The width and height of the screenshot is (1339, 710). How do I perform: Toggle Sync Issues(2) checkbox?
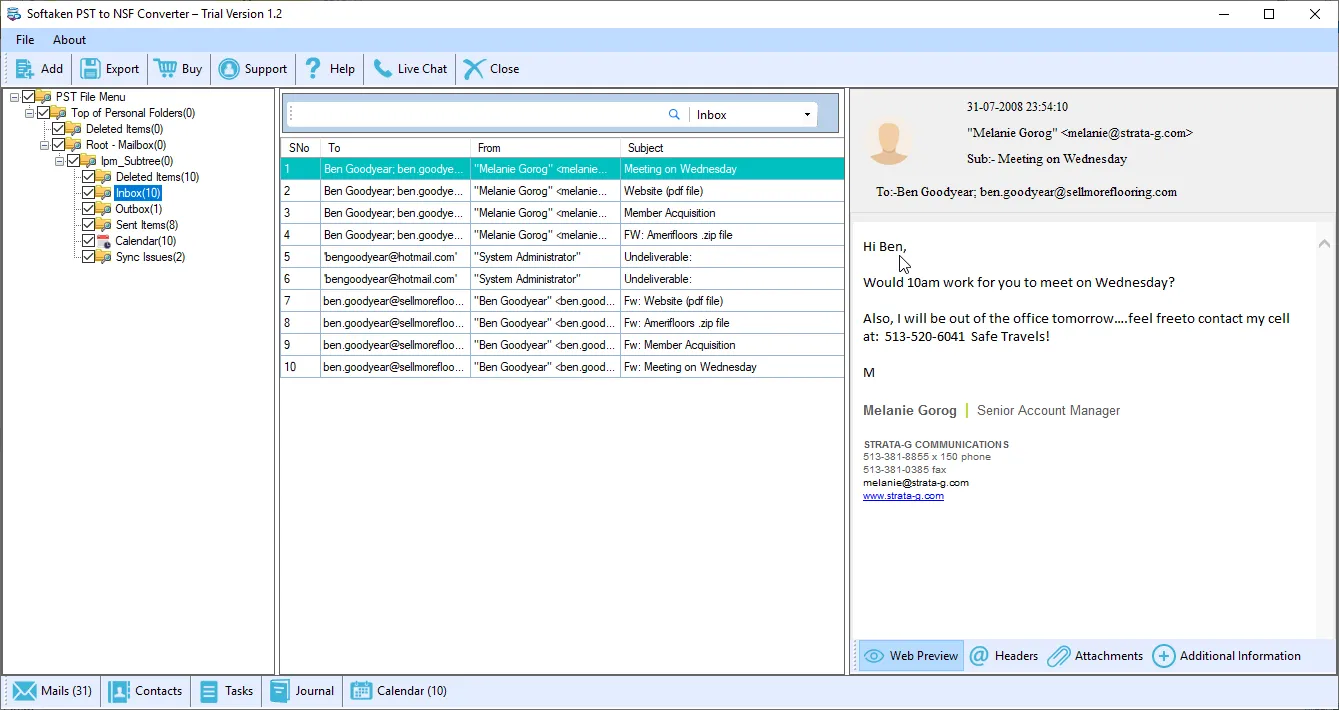click(x=88, y=257)
